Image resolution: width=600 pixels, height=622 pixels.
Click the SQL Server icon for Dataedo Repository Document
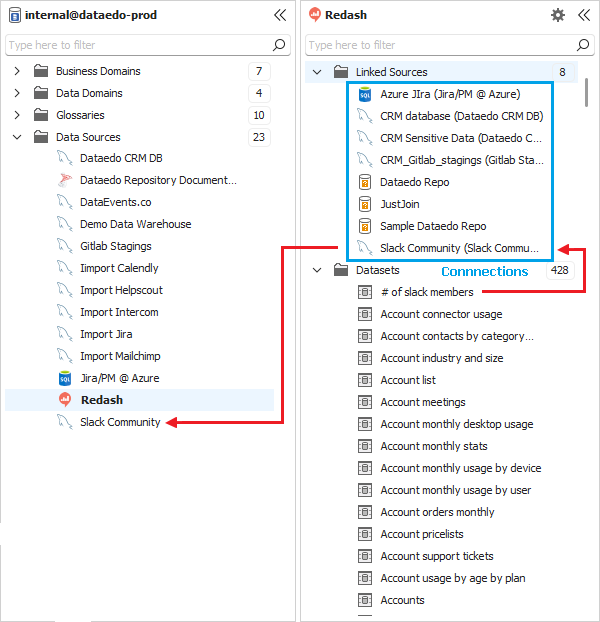coord(65,180)
